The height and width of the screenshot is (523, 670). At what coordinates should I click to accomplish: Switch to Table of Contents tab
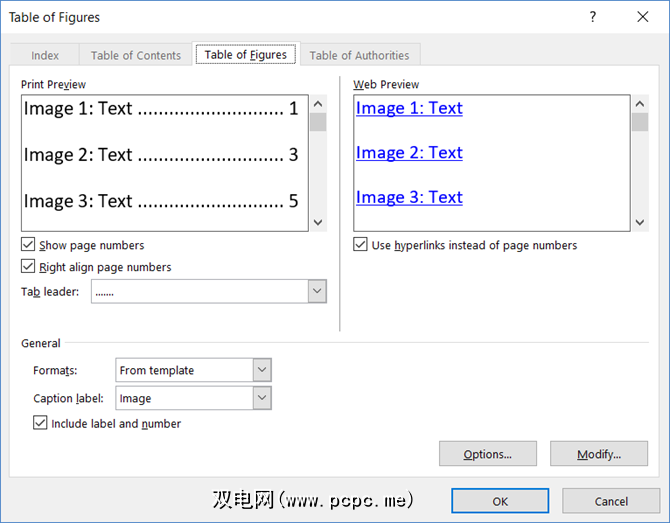136,55
